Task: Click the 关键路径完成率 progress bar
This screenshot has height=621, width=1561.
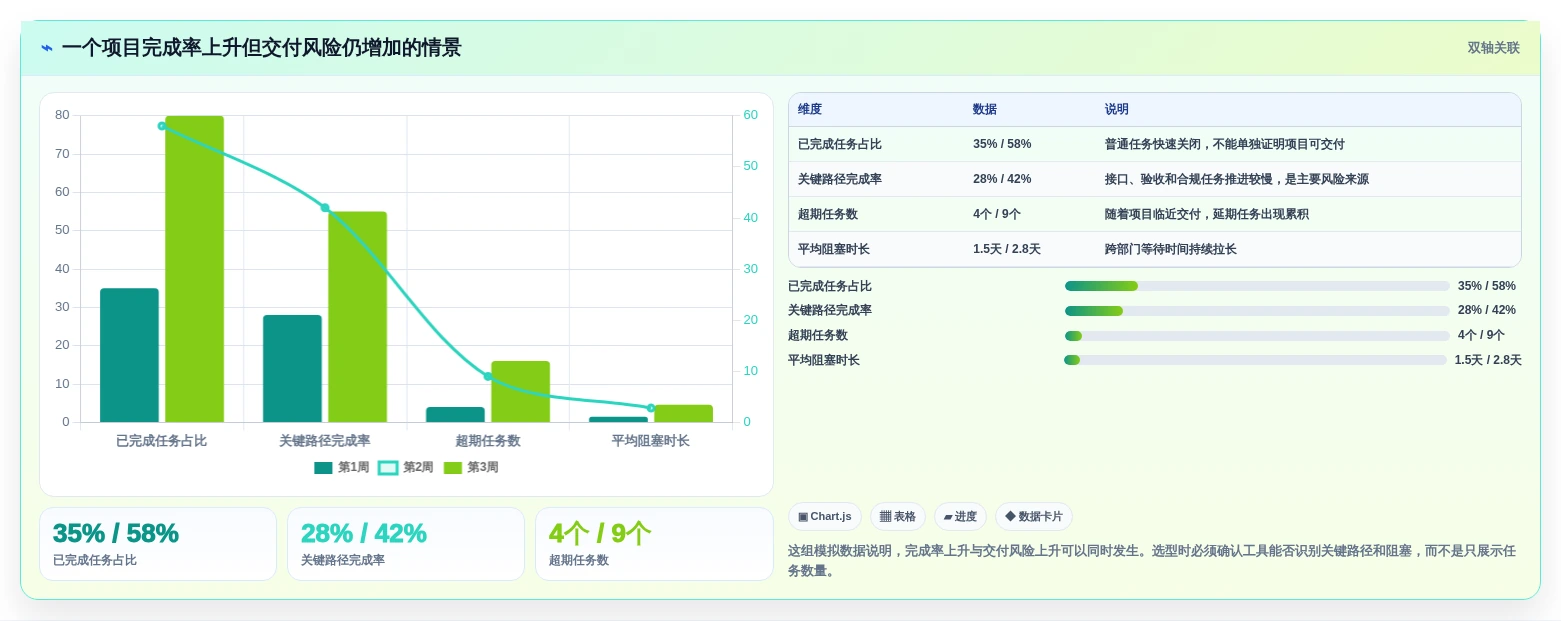Action: [x=1257, y=311]
